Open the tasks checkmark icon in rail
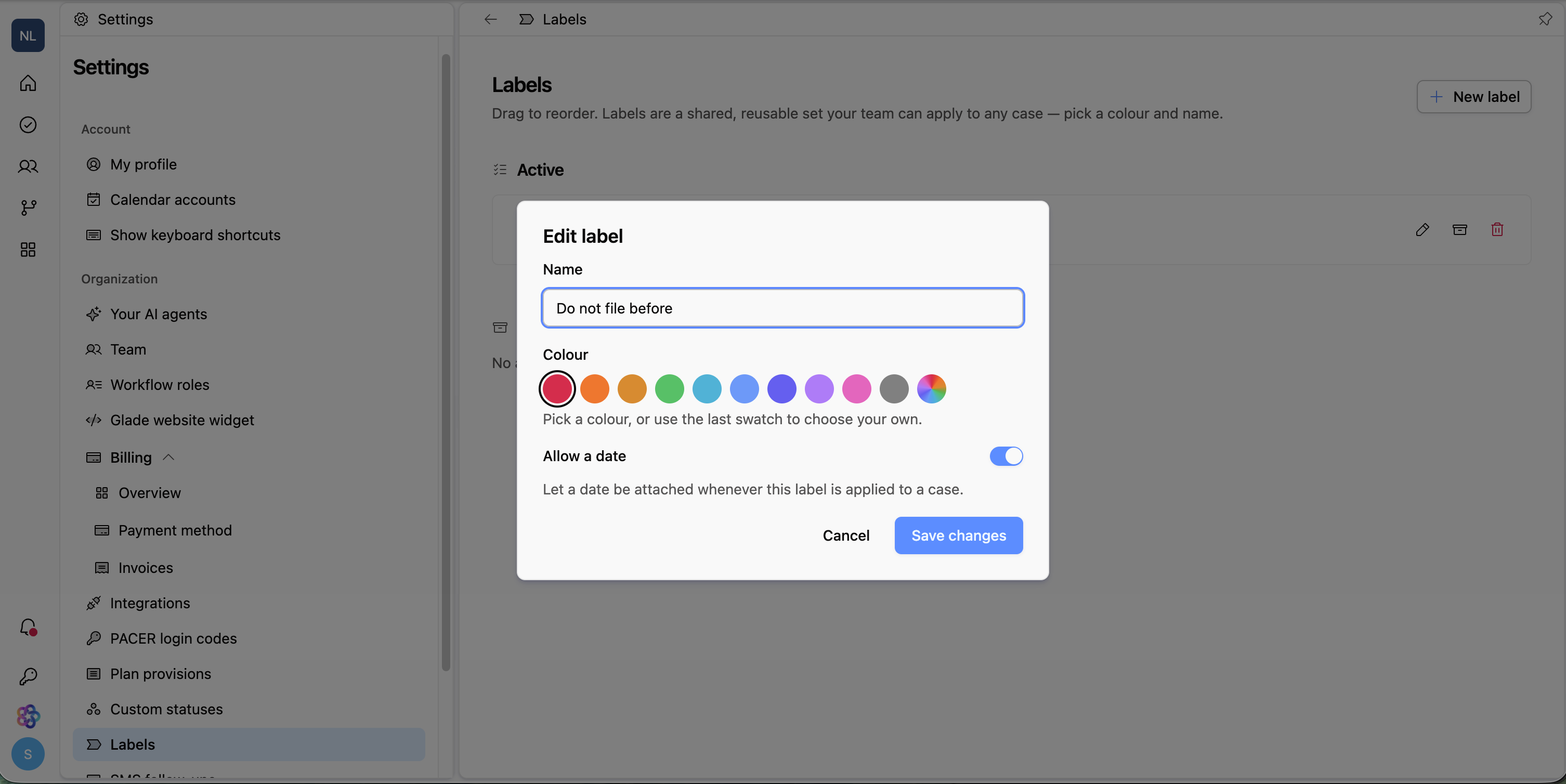The height and width of the screenshot is (784, 1566). point(28,125)
